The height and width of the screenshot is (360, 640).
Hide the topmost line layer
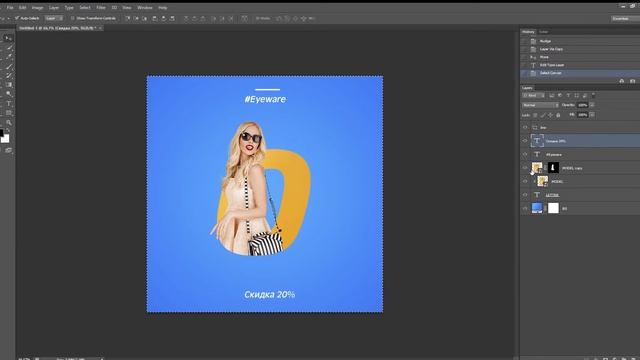click(525, 127)
